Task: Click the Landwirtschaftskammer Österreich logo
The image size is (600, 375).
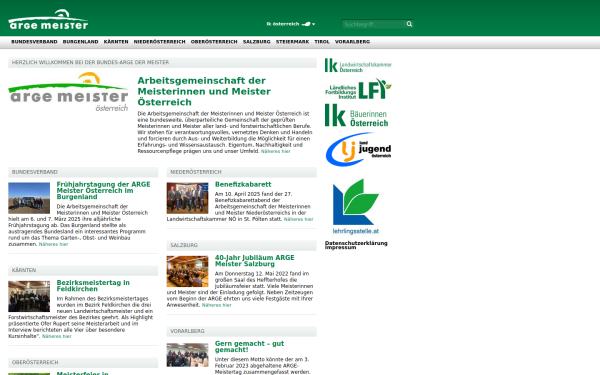Action: [x=358, y=65]
